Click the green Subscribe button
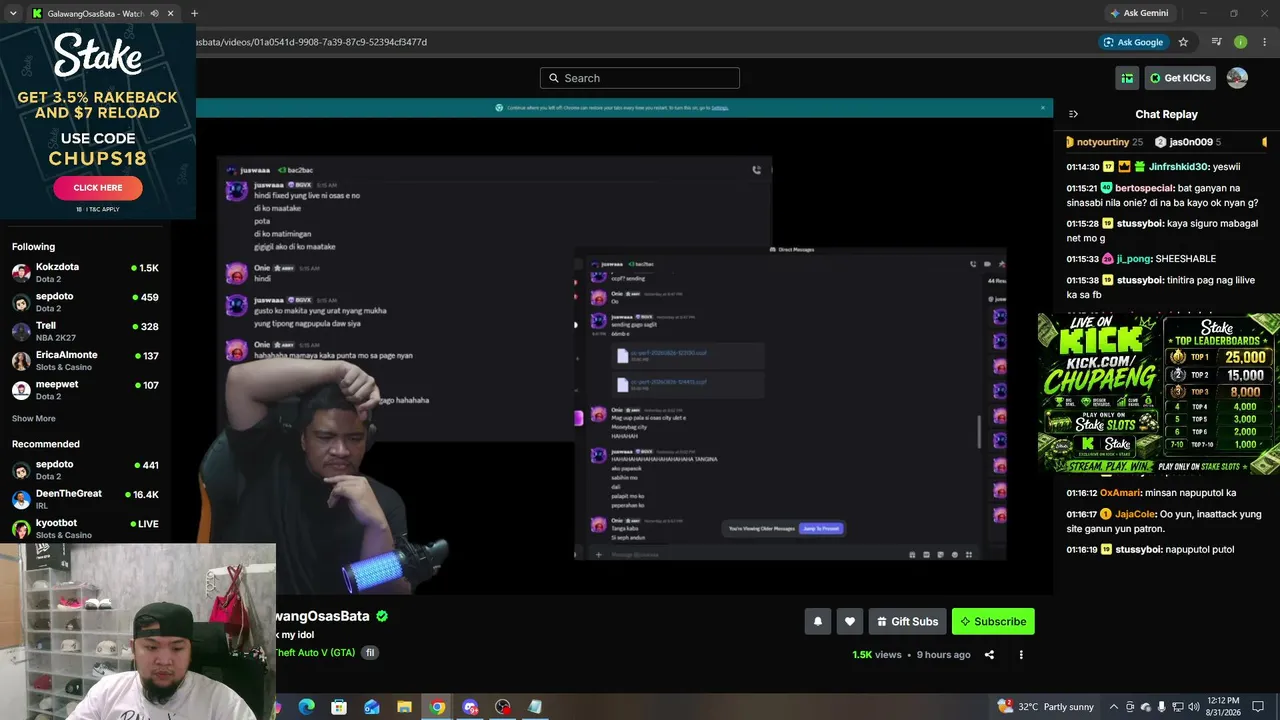The height and width of the screenshot is (720, 1280). [993, 621]
